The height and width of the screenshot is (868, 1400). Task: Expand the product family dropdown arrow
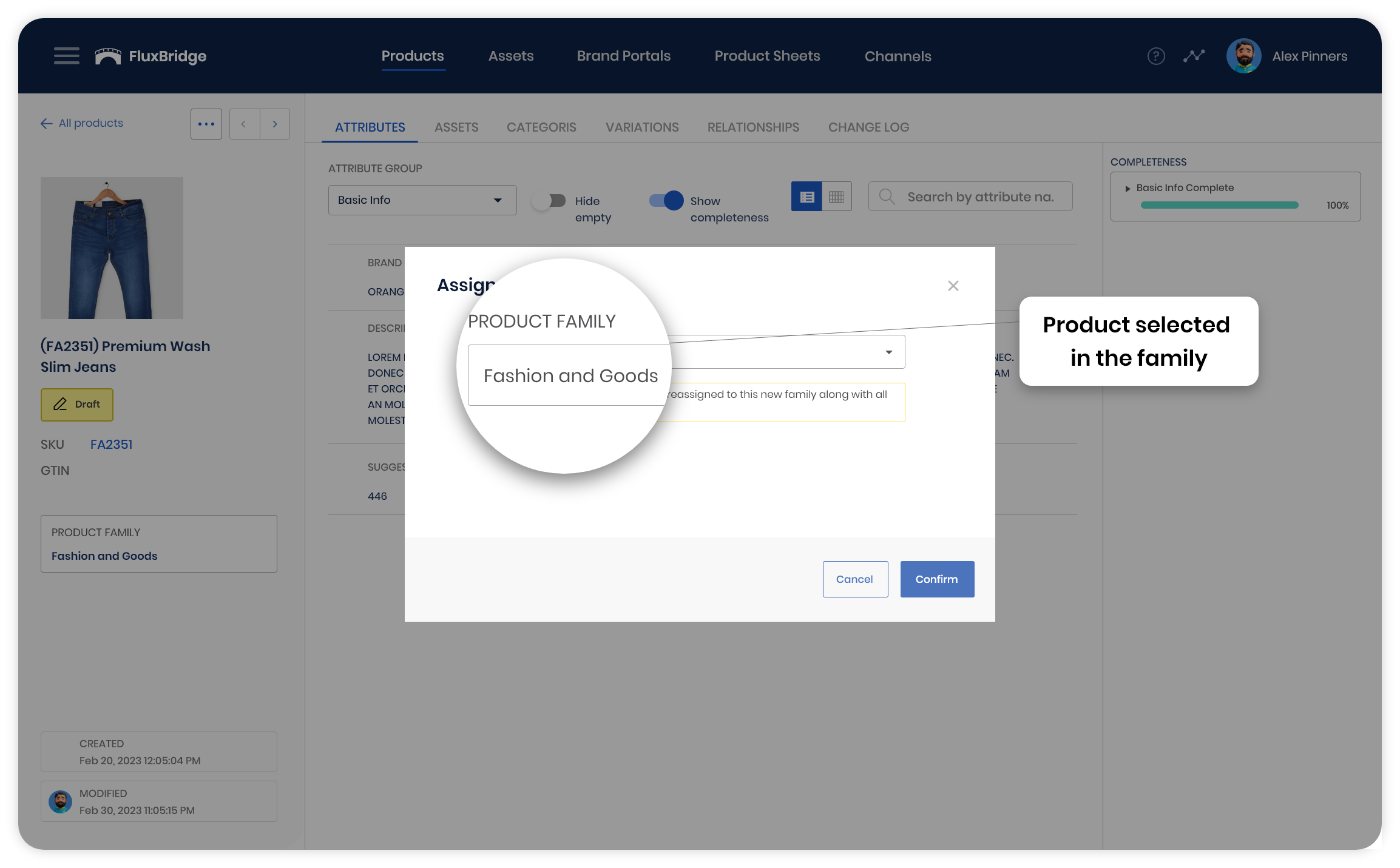(888, 352)
